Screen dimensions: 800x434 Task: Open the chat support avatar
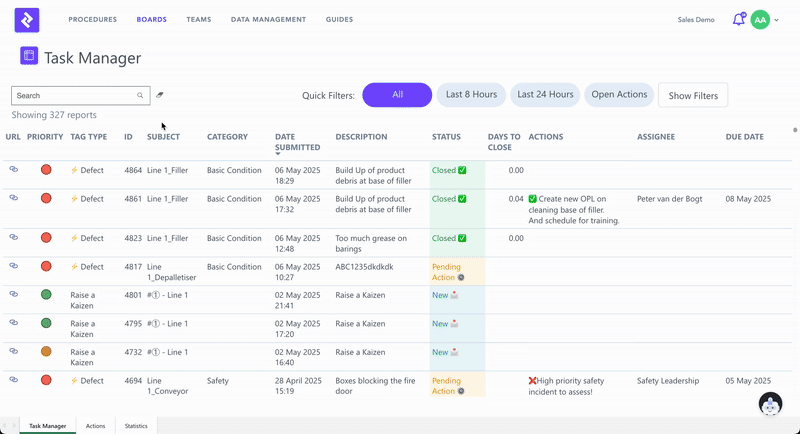click(x=770, y=404)
